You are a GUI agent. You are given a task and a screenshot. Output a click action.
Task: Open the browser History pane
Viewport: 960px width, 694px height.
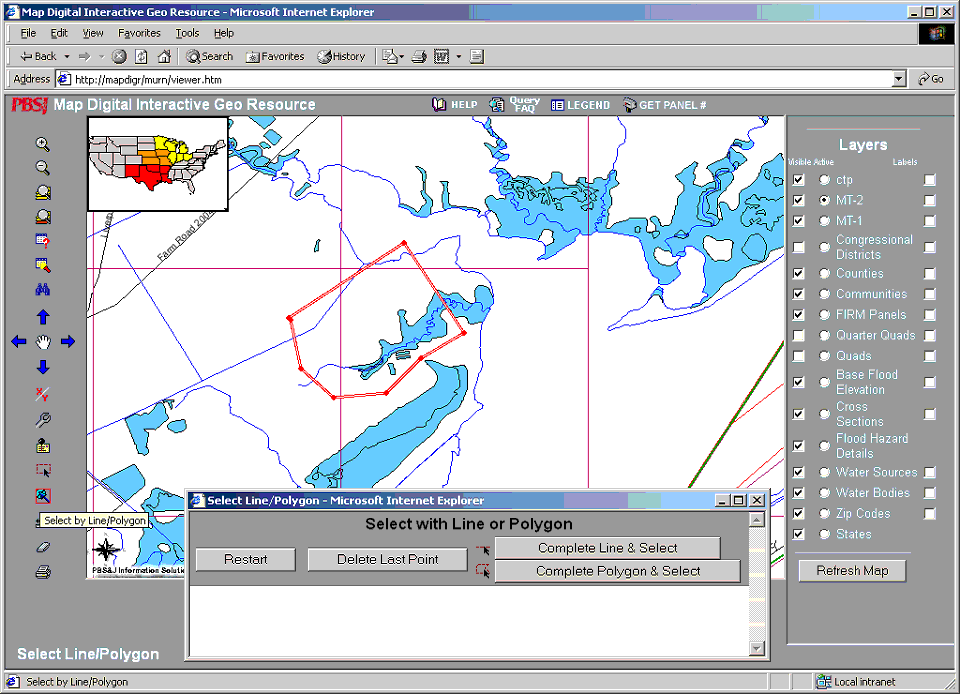tap(341, 56)
